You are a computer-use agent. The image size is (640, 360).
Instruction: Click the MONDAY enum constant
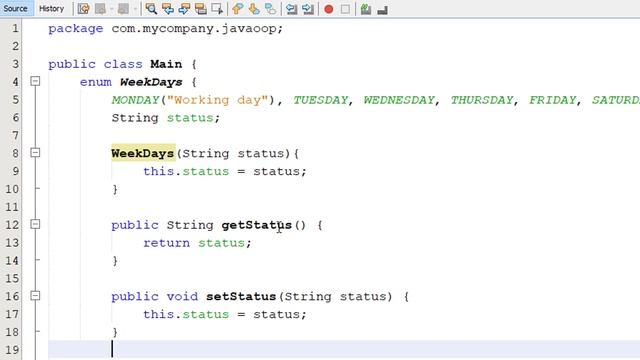135,100
